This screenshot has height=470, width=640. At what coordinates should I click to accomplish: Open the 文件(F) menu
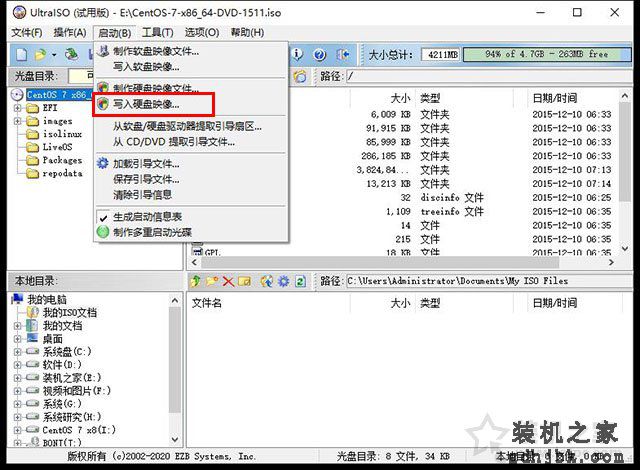pos(27,33)
